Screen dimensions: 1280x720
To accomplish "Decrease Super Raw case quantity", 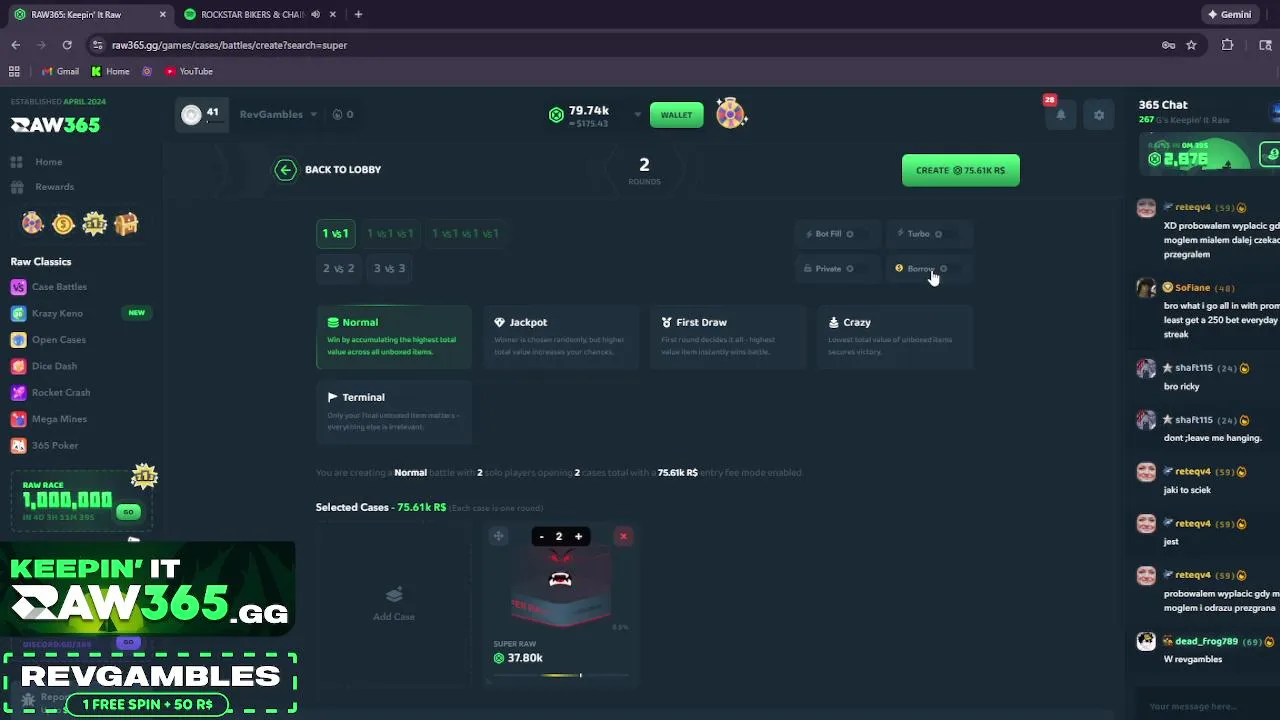I will 541,537.
